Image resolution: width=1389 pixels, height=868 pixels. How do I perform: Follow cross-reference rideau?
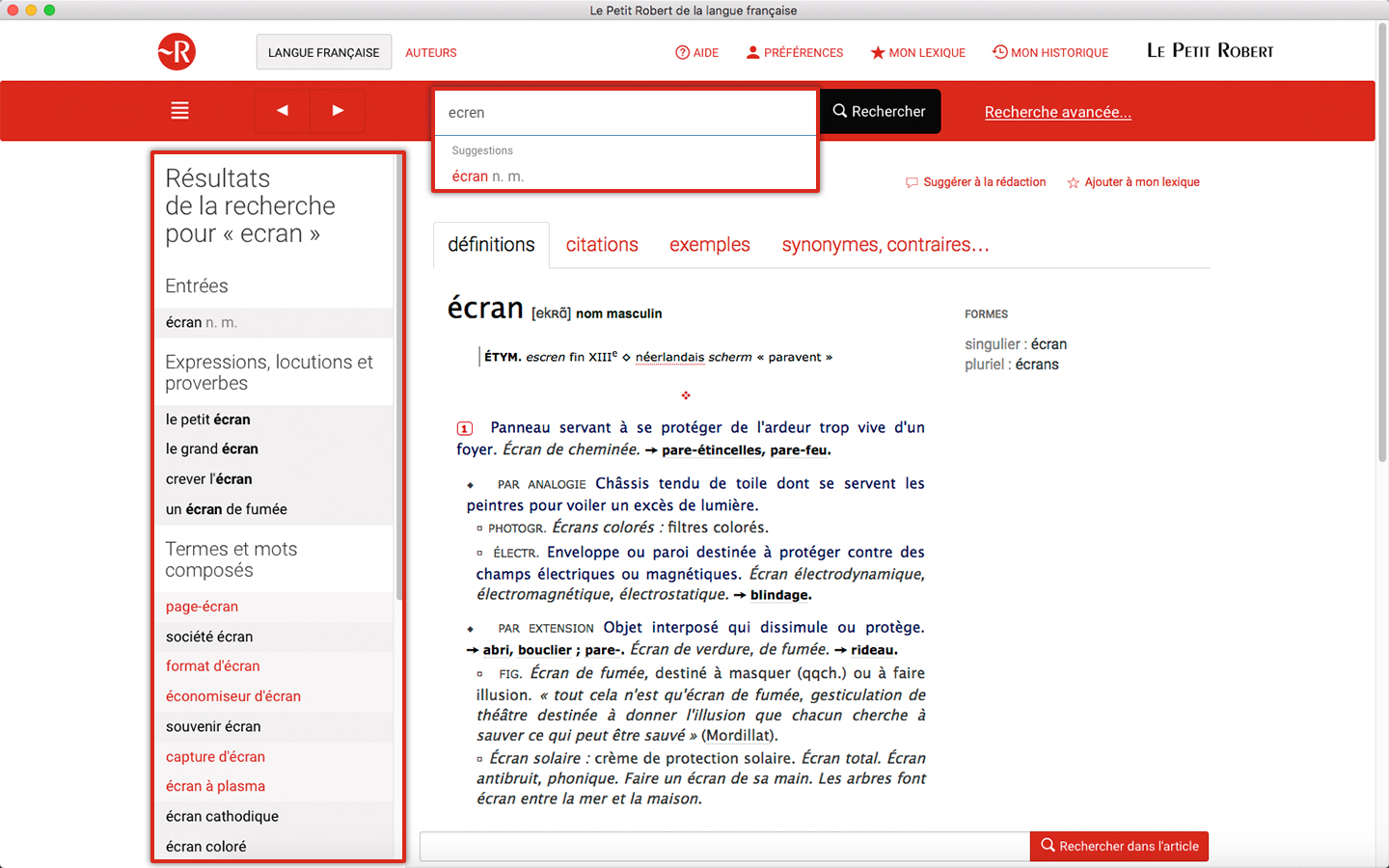coord(874,650)
